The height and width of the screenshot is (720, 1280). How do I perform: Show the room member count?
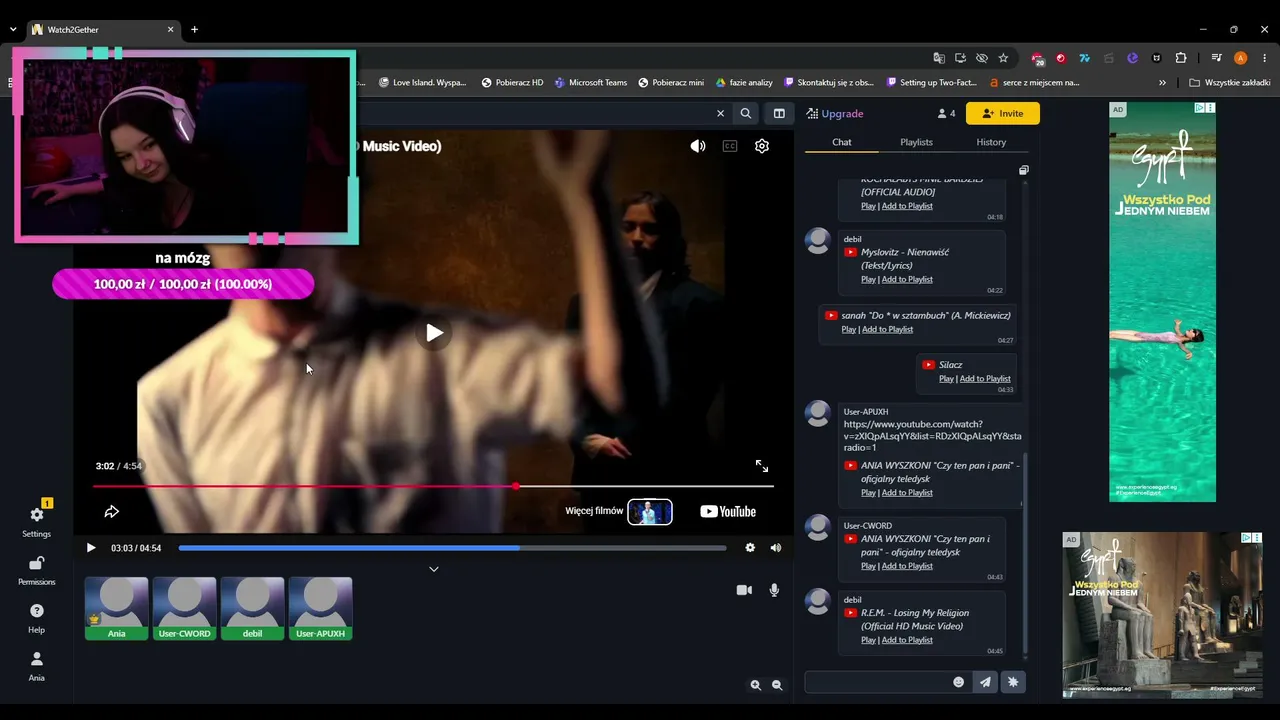point(946,114)
